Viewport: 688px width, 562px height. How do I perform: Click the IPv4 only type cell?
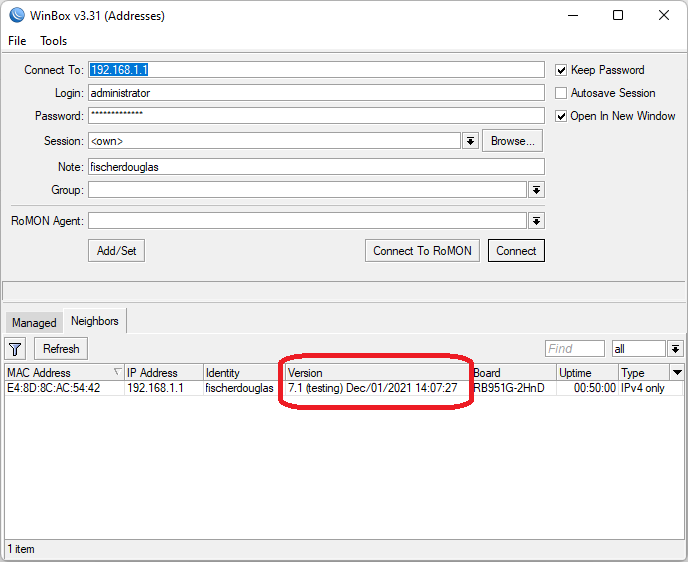pos(651,388)
